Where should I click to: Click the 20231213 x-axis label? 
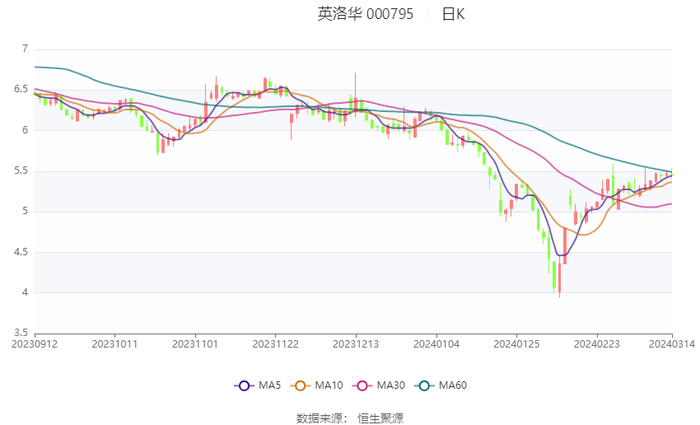pyautogui.click(x=355, y=344)
